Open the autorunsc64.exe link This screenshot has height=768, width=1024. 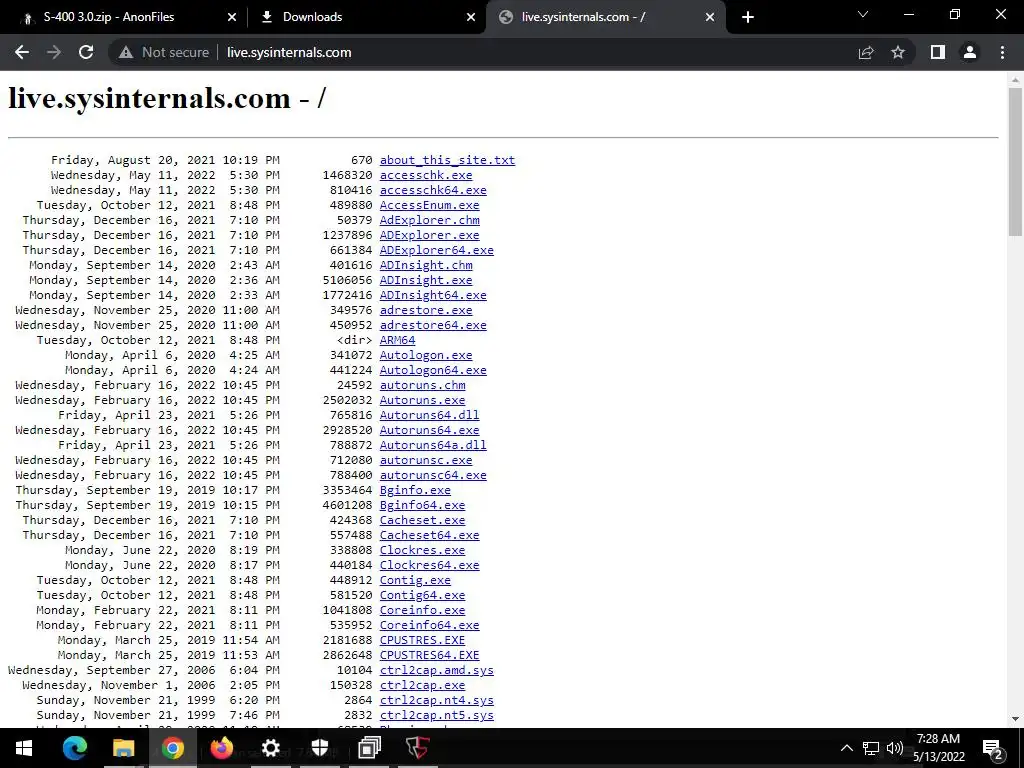433,475
